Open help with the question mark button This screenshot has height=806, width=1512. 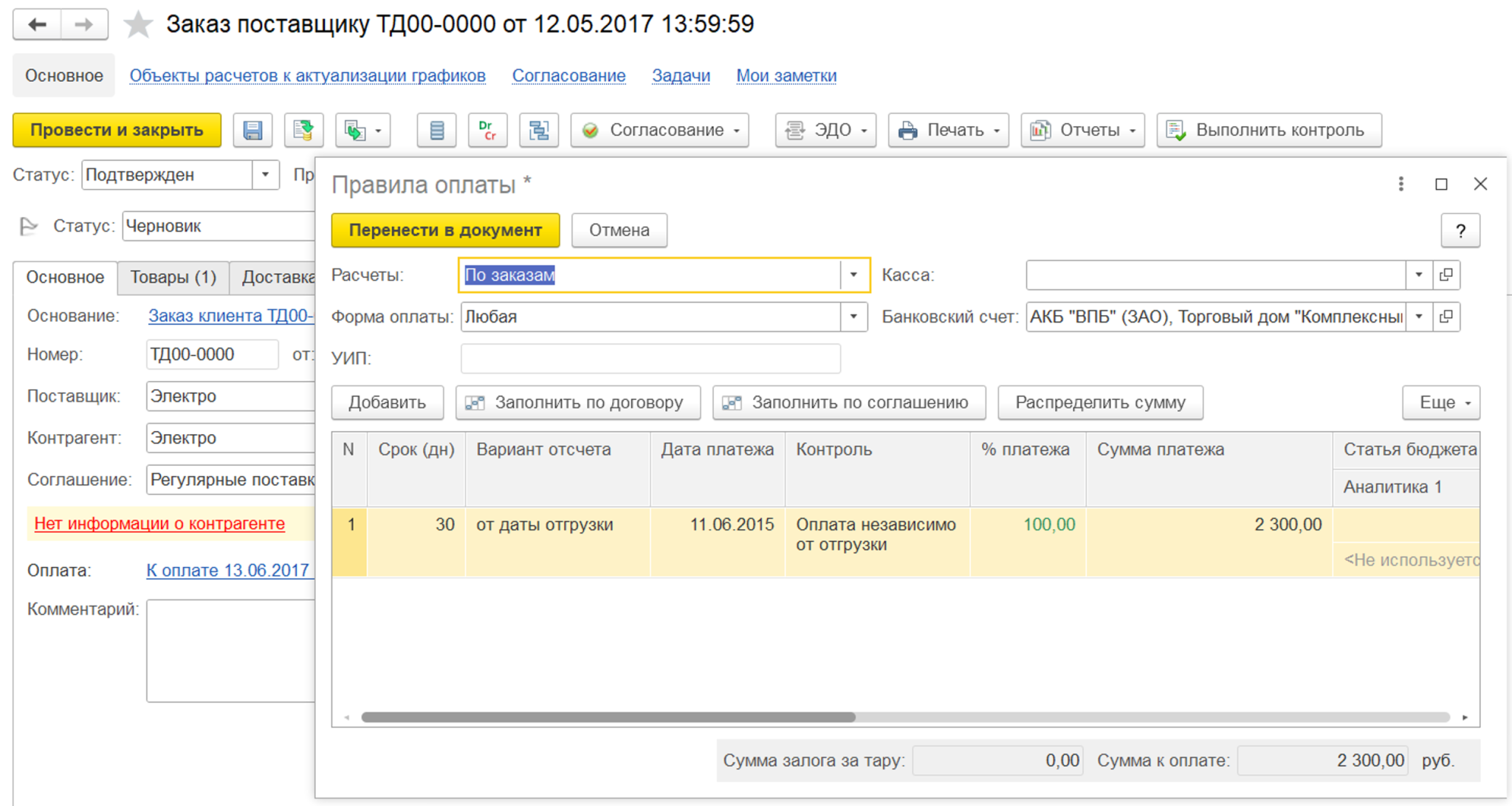(1460, 230)
